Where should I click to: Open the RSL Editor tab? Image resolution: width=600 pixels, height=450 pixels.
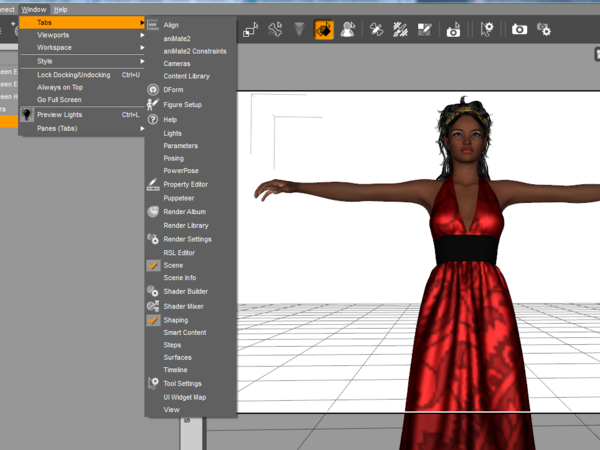tap(191, 253)
